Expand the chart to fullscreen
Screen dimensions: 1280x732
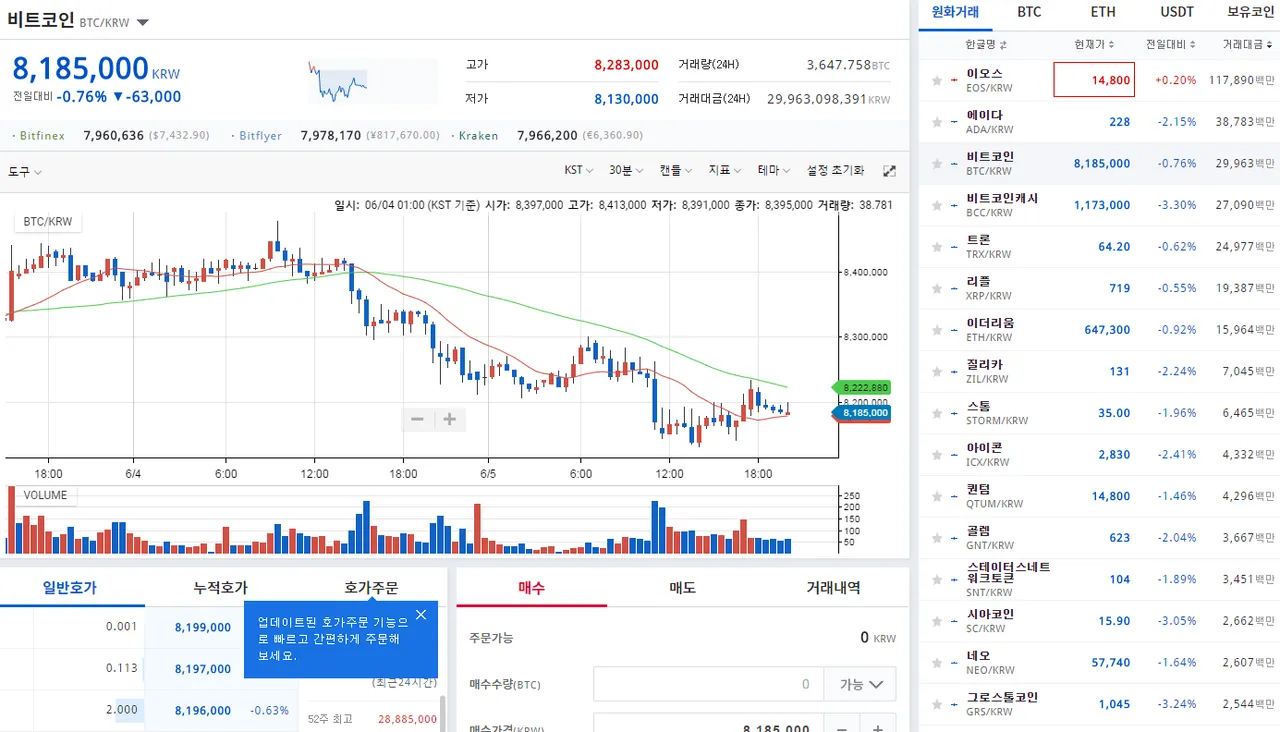click(890, 171)
